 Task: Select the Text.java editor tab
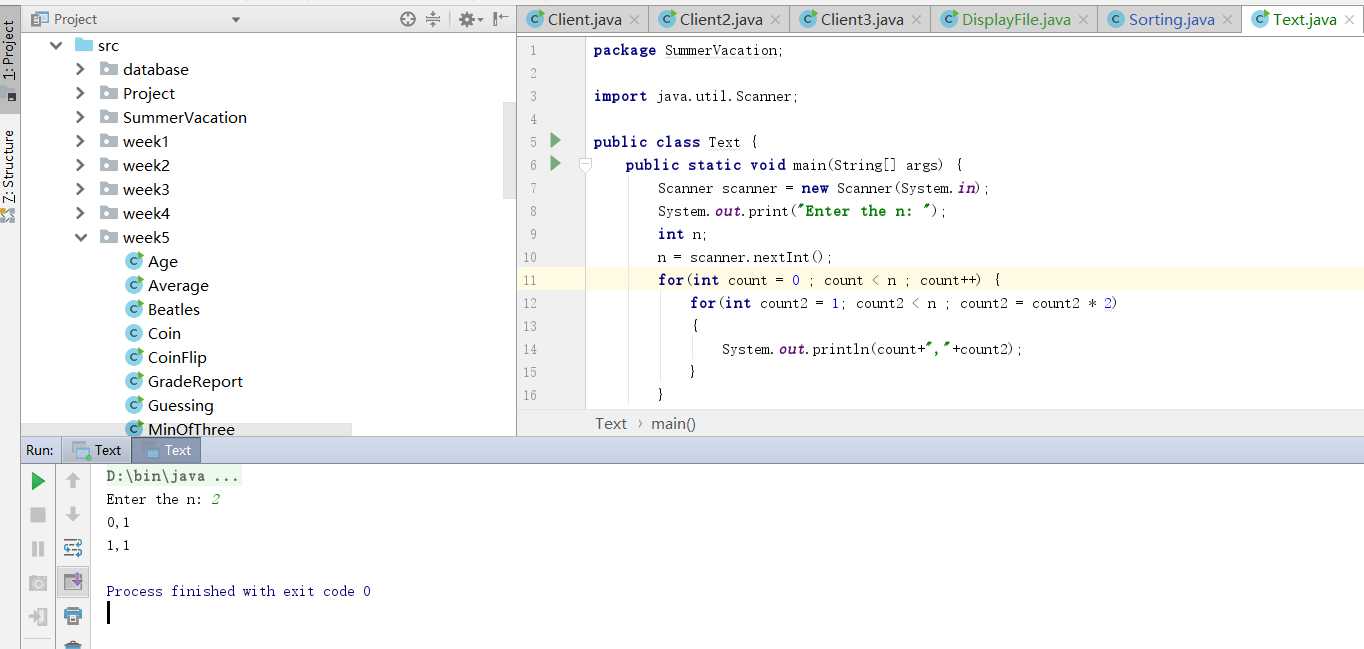pyautogui.click(x=1302, y=19)
